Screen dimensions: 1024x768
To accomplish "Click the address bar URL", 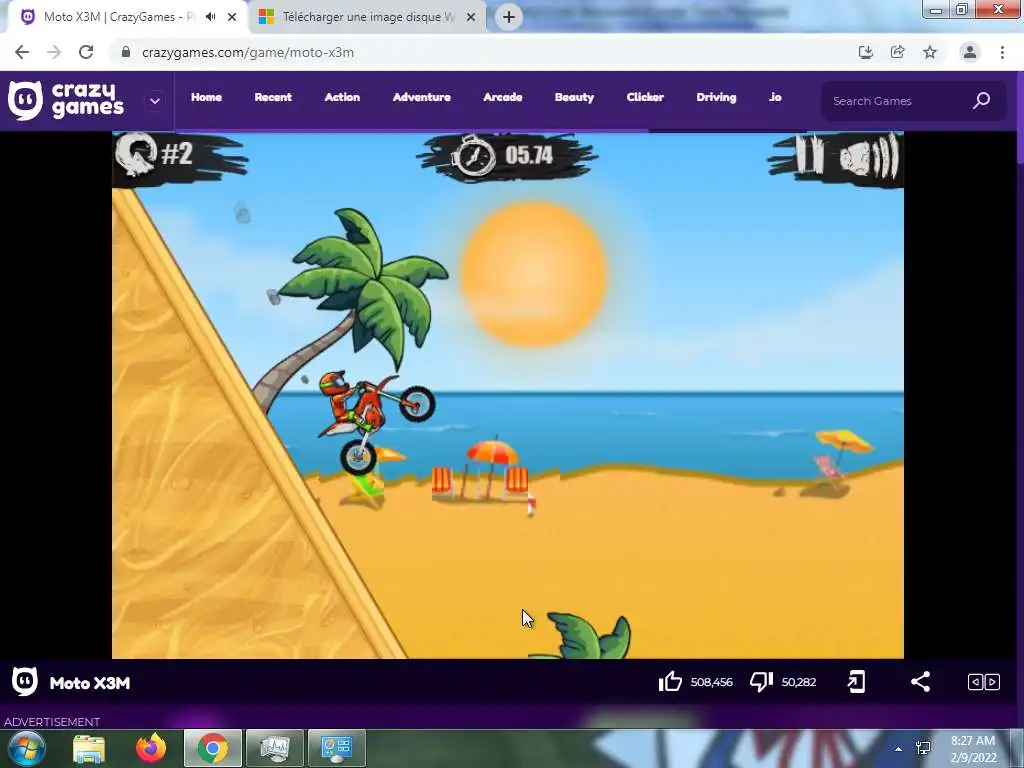I will [248, 52].
